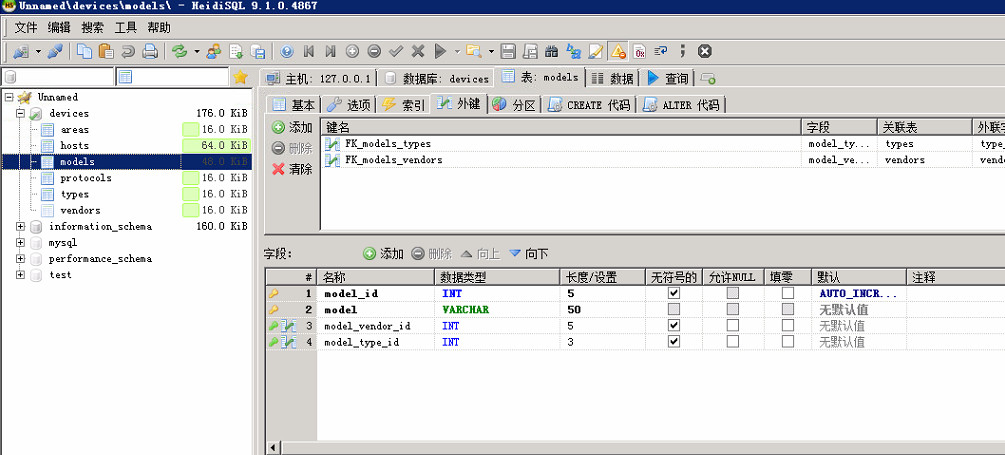Toggle 允许NULL checkbox for model_vendor_id
1005x455 pixels.
[733, 326]
